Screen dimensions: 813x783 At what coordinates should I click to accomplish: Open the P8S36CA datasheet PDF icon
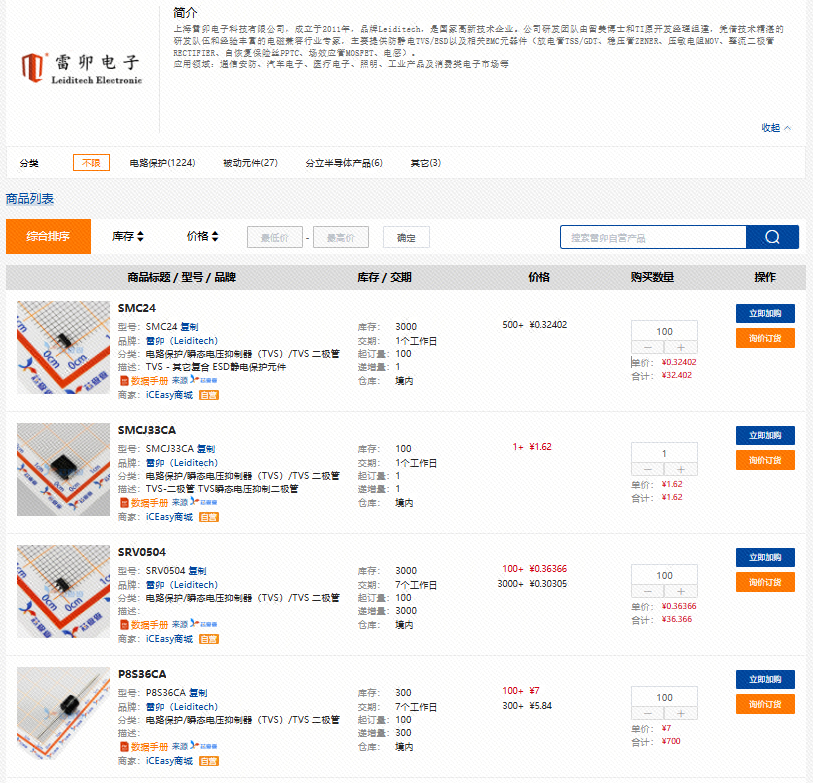(124, 747)
